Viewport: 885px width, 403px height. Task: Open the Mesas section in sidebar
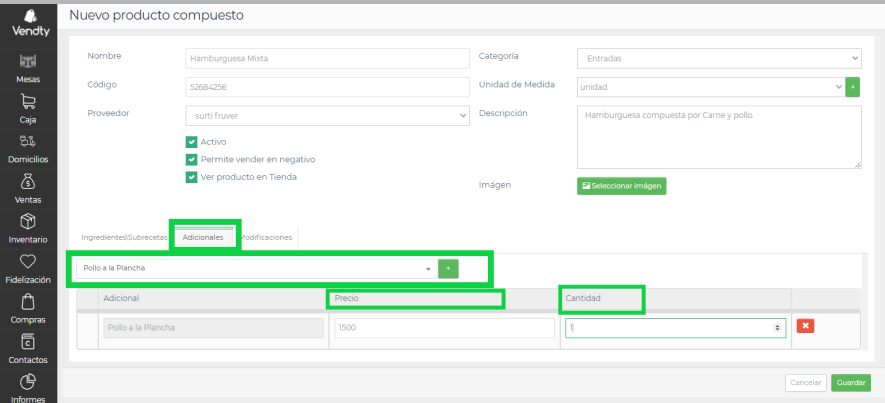(28, 69)
